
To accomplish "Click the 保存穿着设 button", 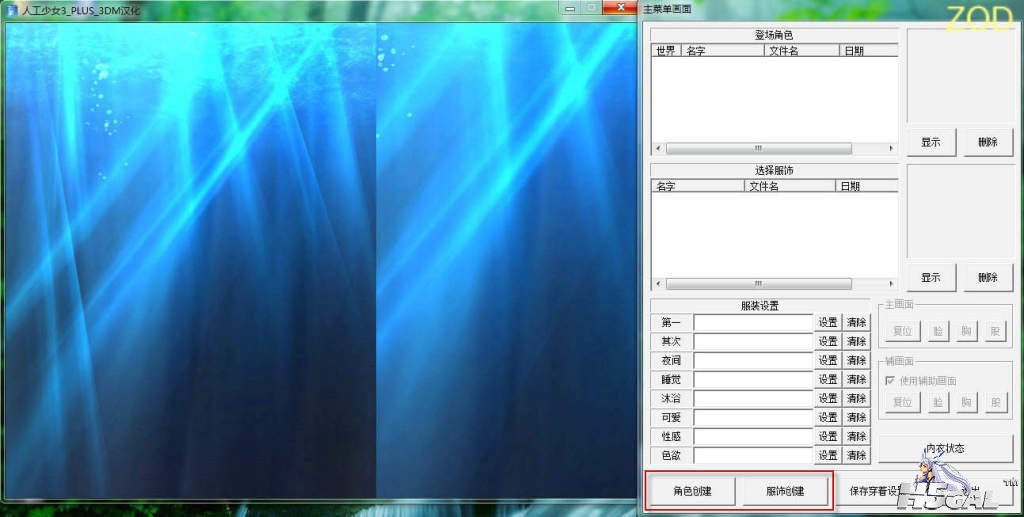I will coord(874,491).
